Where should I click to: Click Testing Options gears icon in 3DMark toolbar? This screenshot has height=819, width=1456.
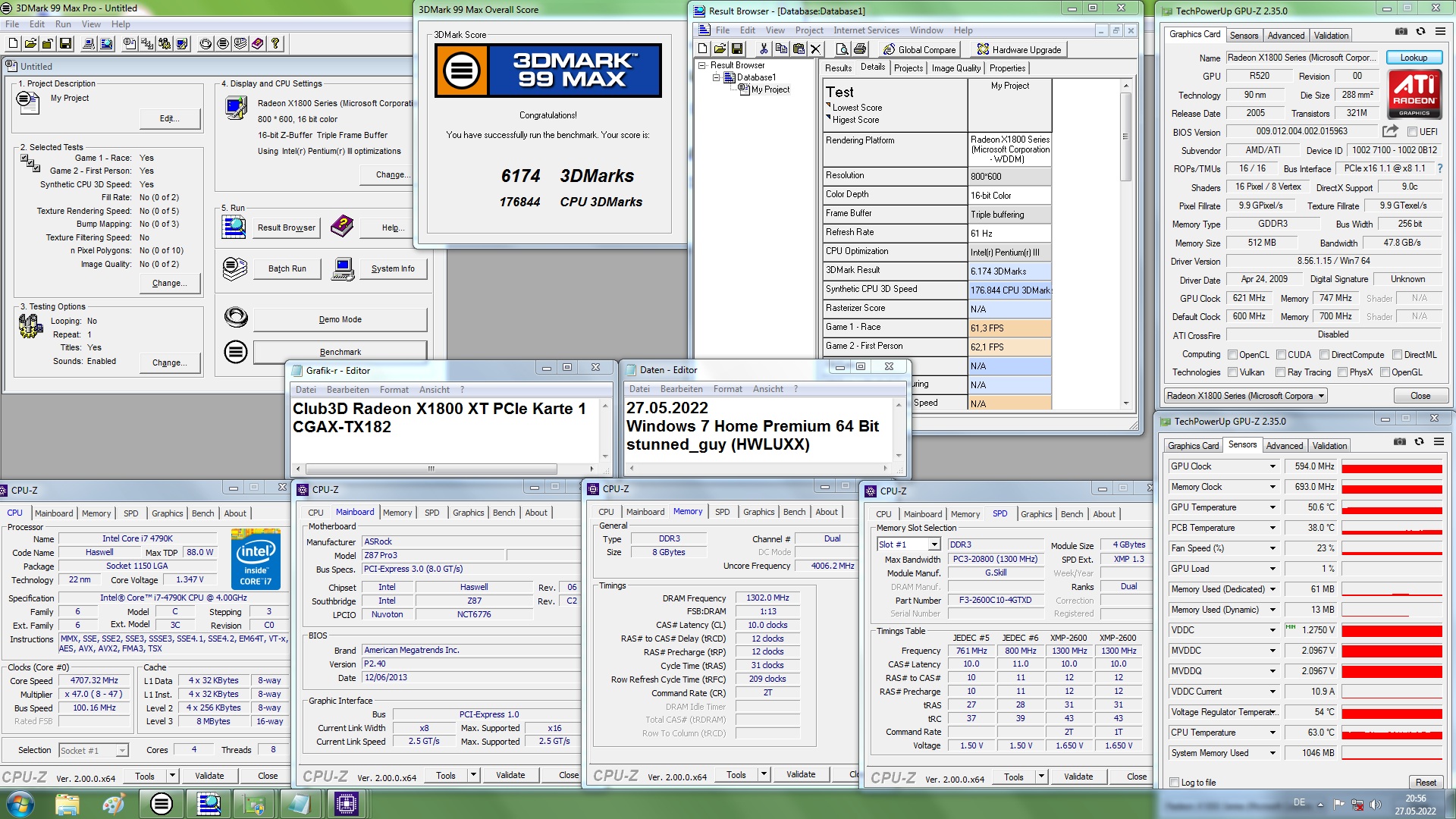pyautogui.click(x=165, y=44)
